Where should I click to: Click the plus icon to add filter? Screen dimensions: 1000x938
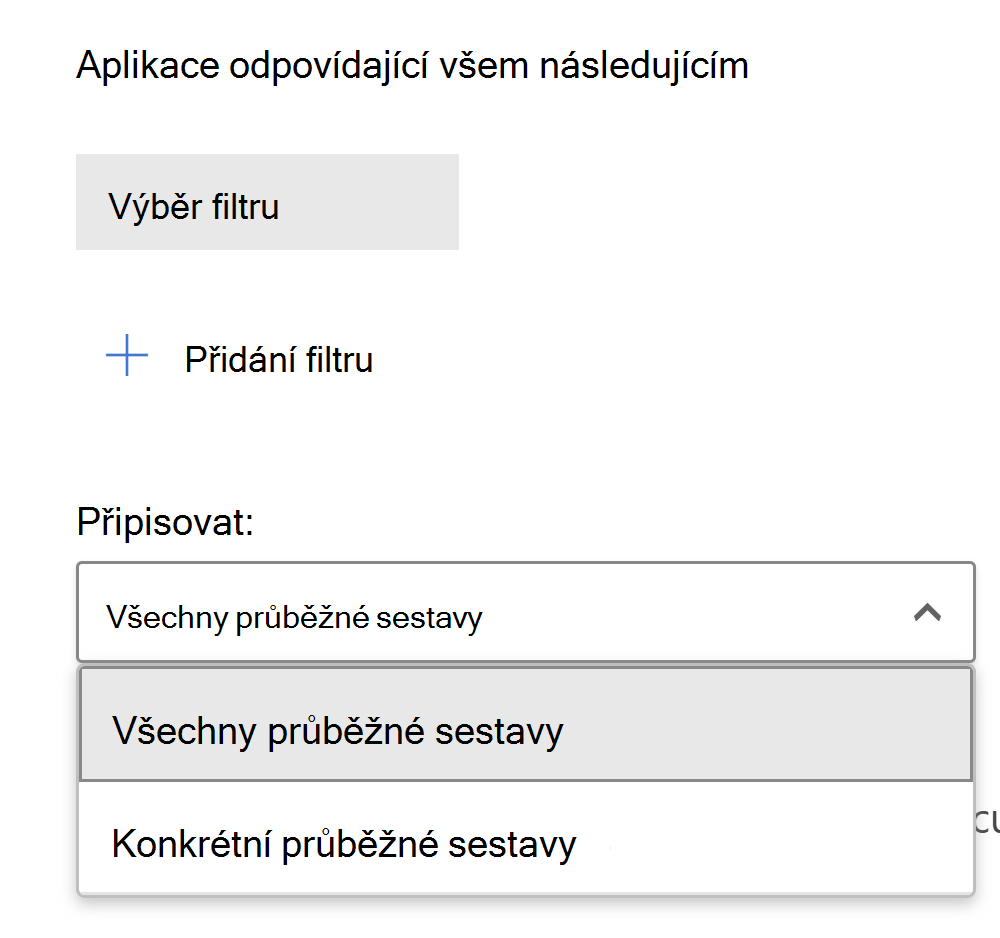127,357
